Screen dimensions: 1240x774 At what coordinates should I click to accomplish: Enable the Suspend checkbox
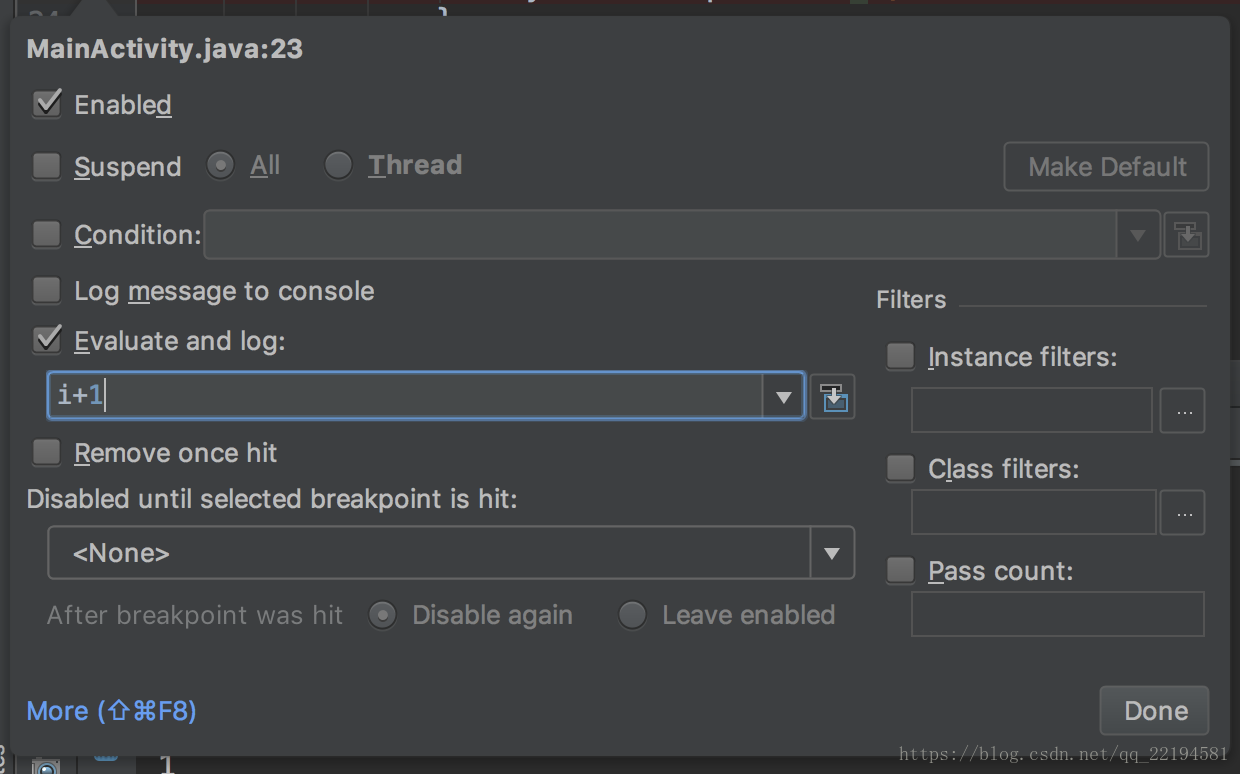coord(47,166)
